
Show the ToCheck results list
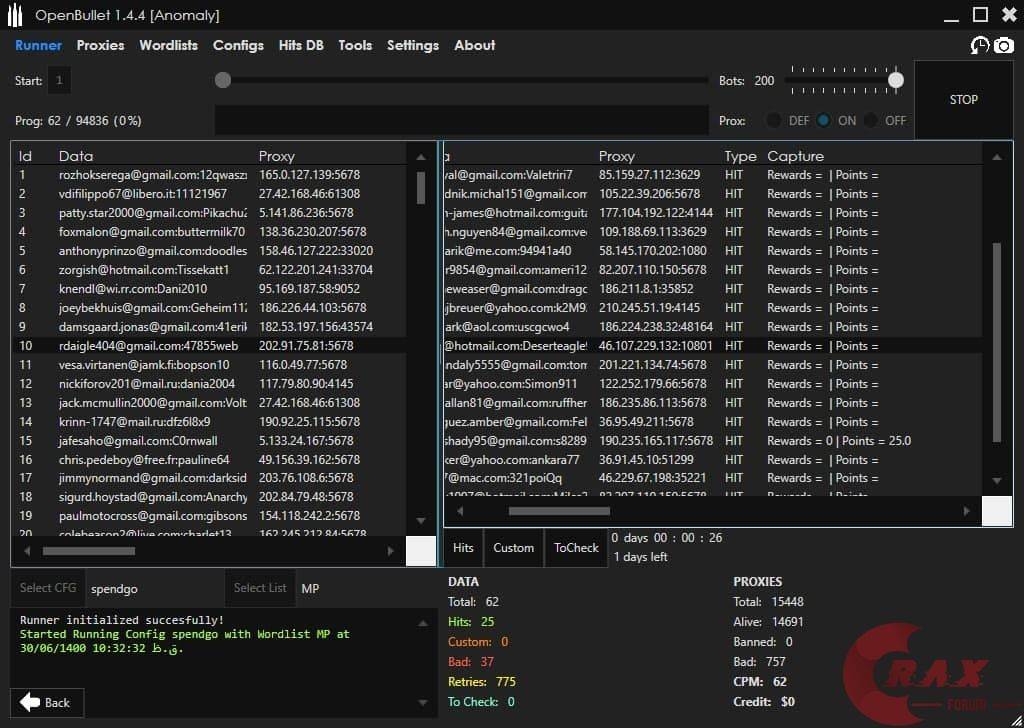576,548
